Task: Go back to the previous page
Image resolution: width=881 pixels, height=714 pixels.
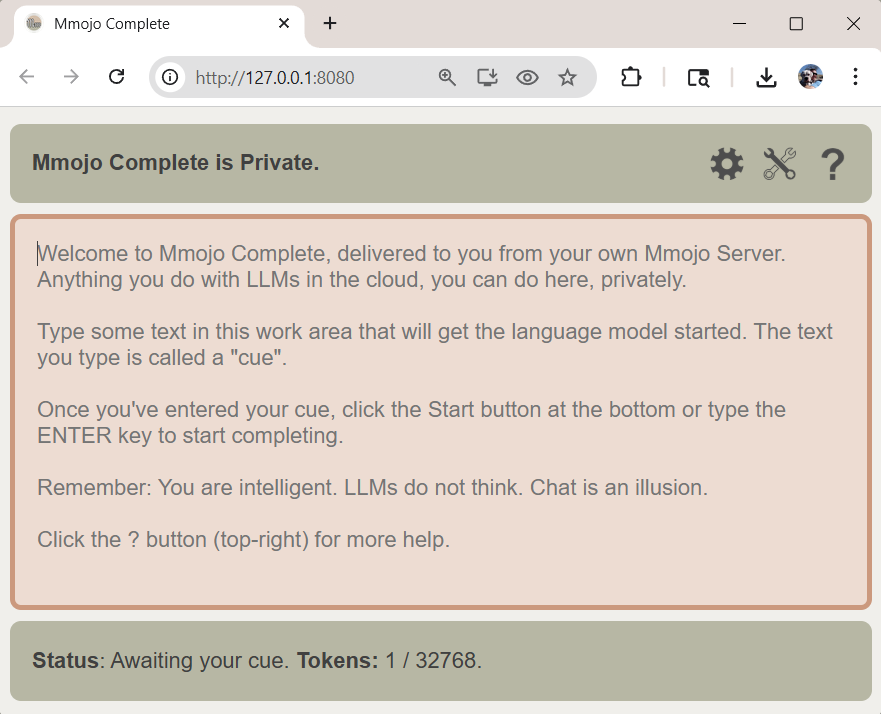Action: [27, 77]
